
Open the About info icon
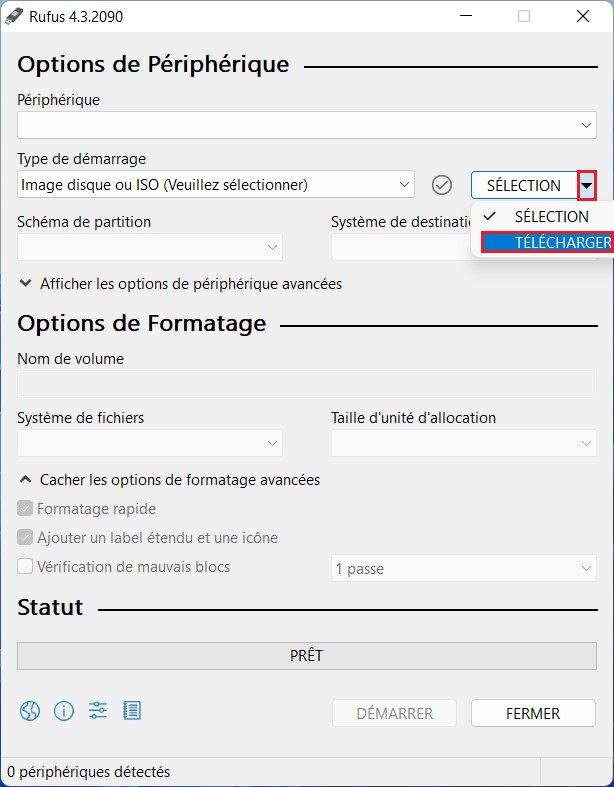point(64,711)
